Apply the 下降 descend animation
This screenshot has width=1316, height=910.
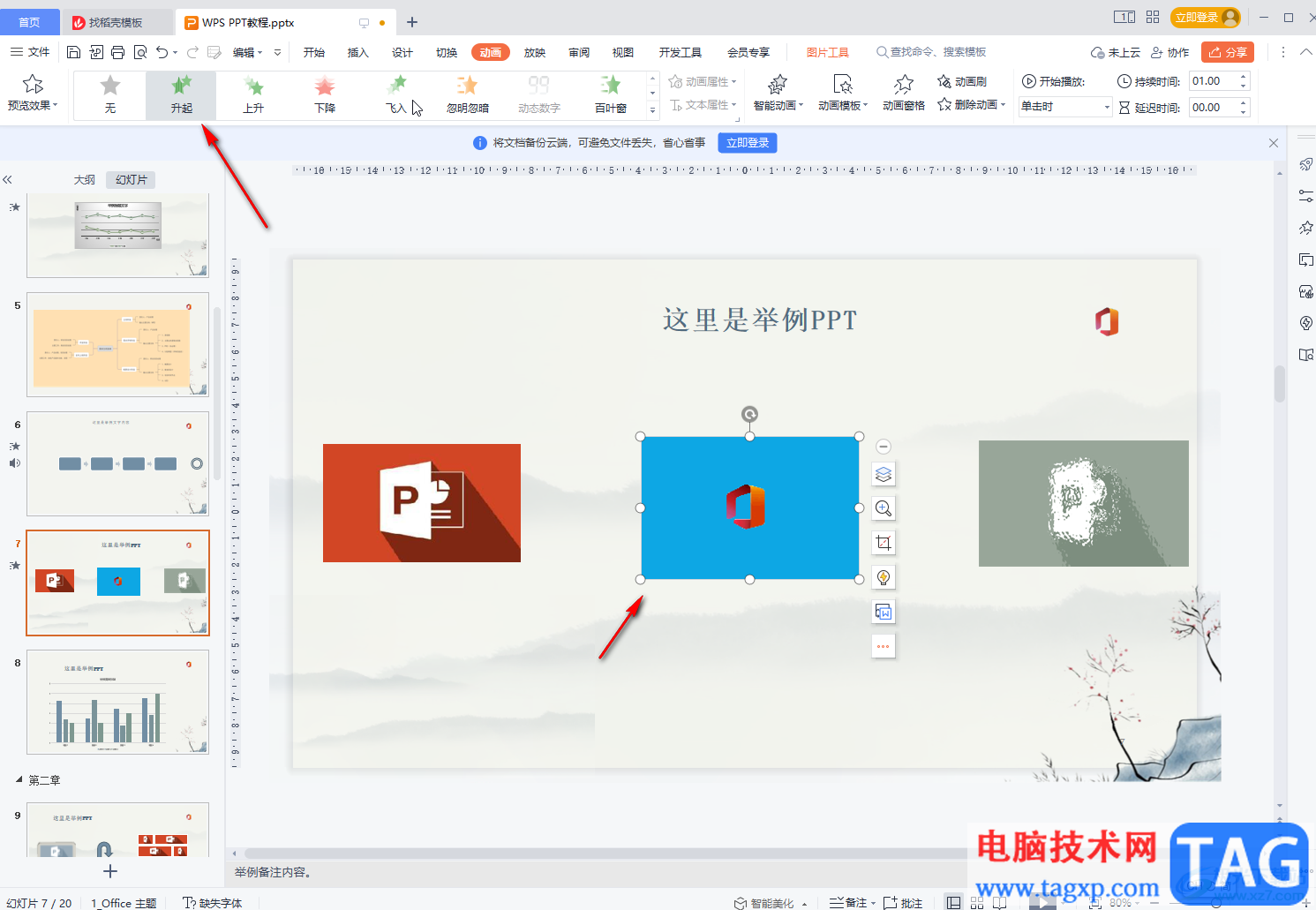click(x=325, y=95)
